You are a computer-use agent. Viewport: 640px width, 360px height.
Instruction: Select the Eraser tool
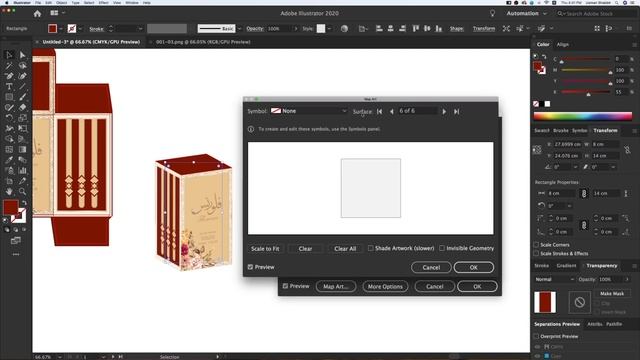[22, 107]
